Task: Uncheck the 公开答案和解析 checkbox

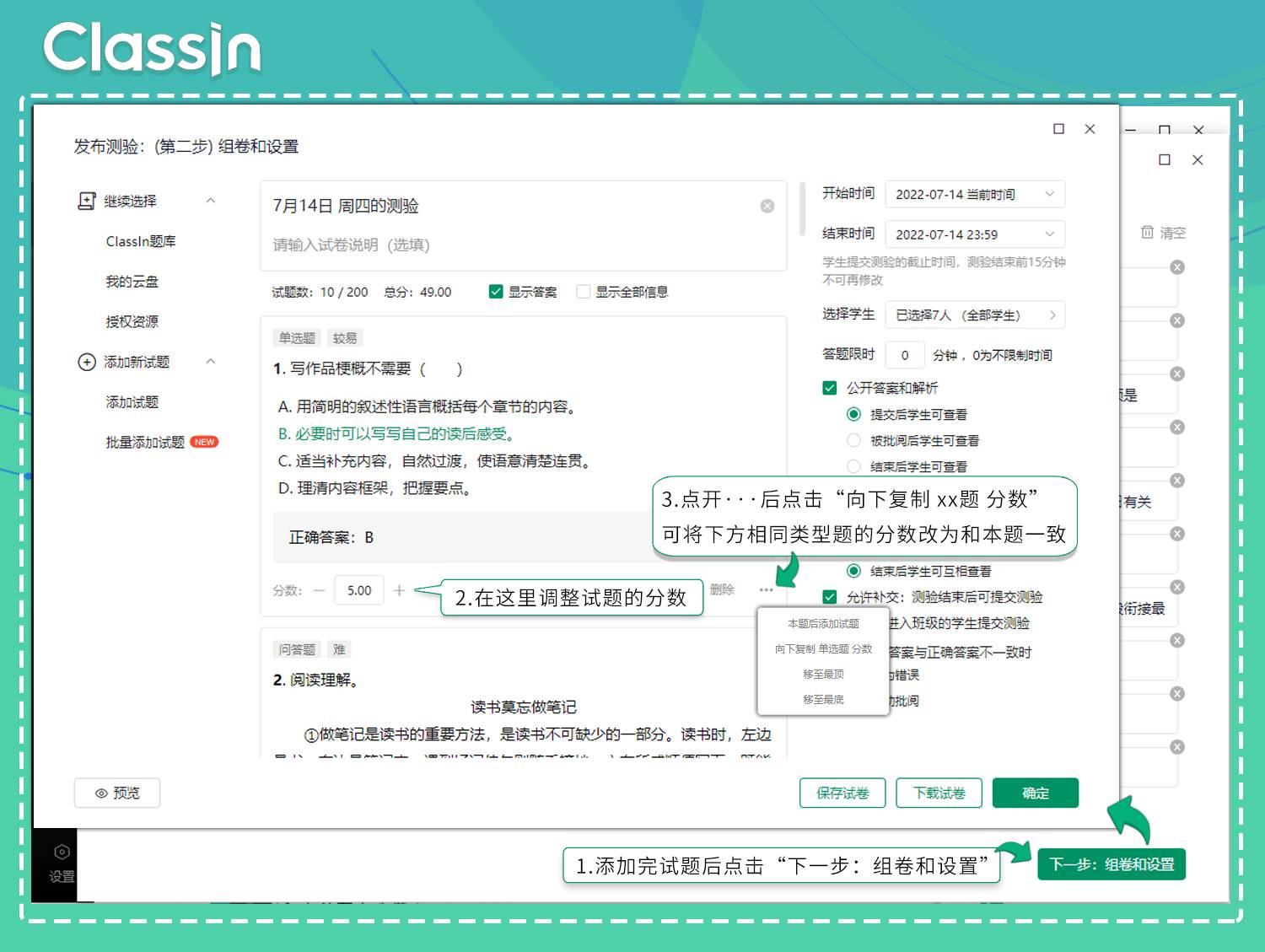Action: click(830, 388)
